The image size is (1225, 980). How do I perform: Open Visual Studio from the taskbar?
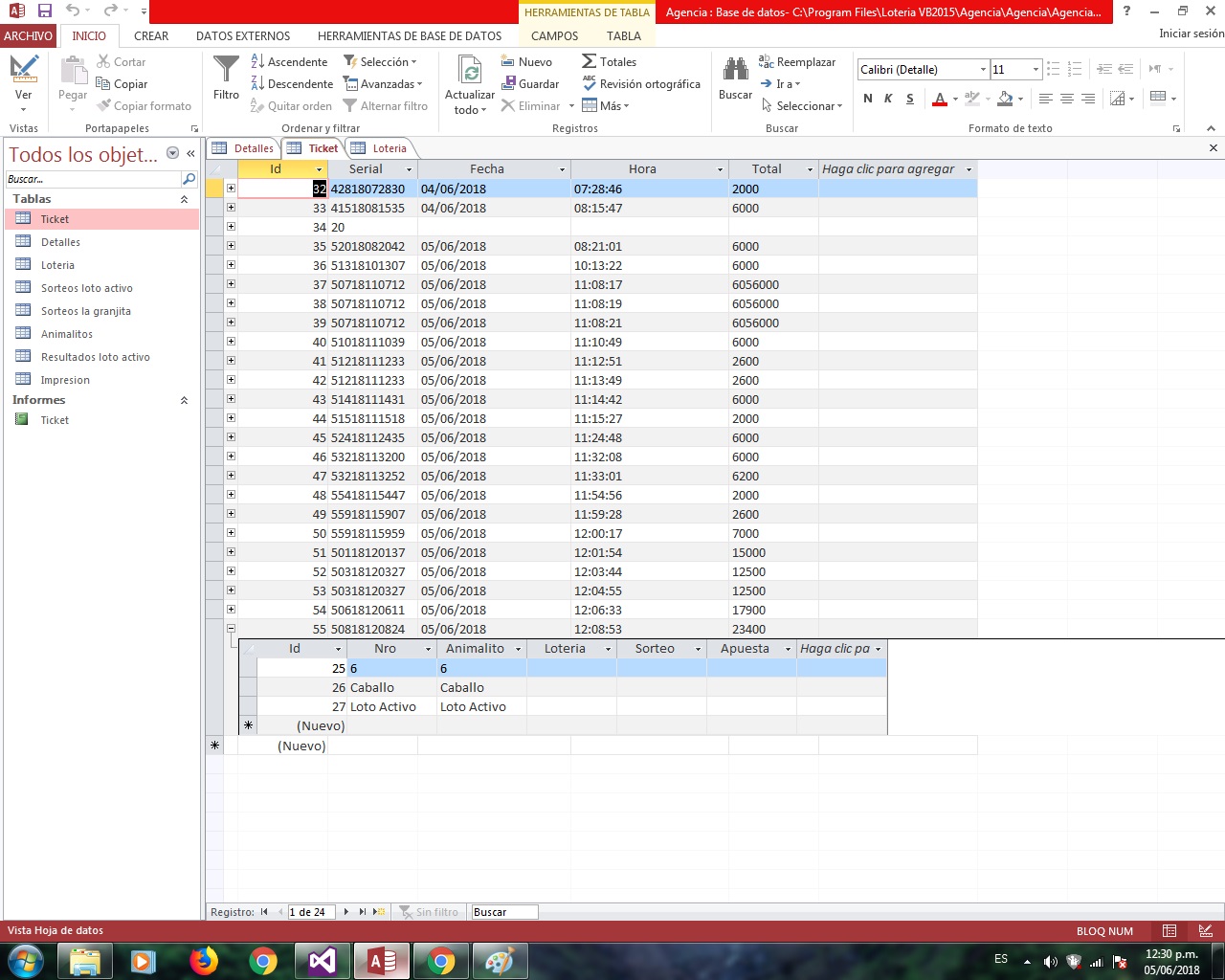coord(323,961)
